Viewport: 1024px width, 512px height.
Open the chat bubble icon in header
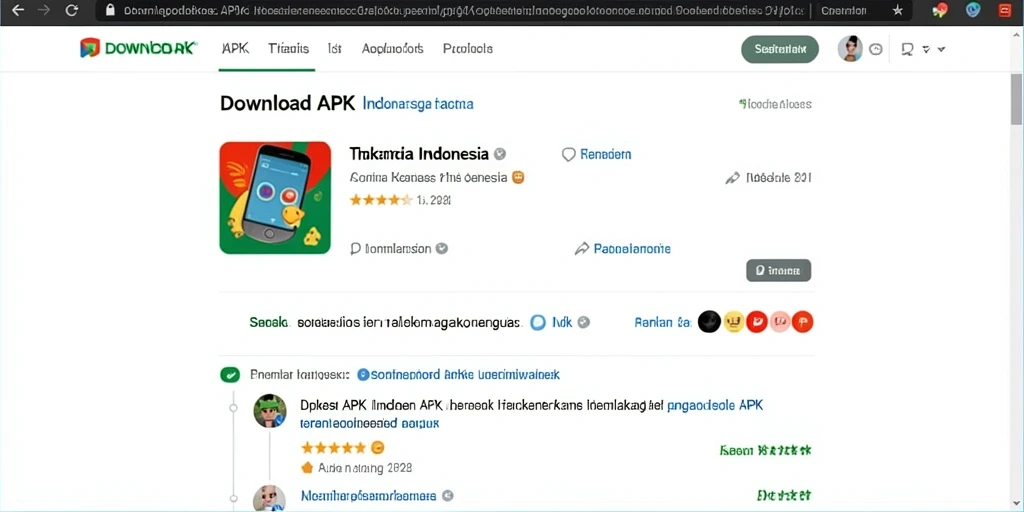pyautogui.click(x=907, y=49)
